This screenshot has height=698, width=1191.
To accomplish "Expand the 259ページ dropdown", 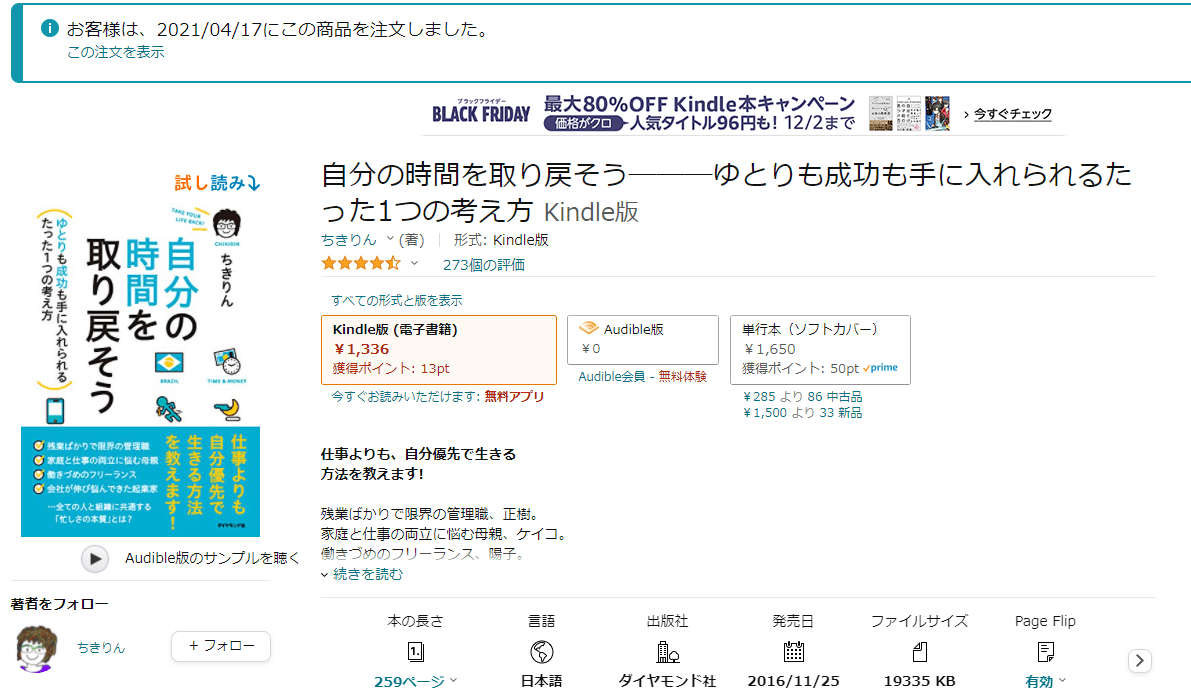I will pyautogui.click(x=415, y=681).
